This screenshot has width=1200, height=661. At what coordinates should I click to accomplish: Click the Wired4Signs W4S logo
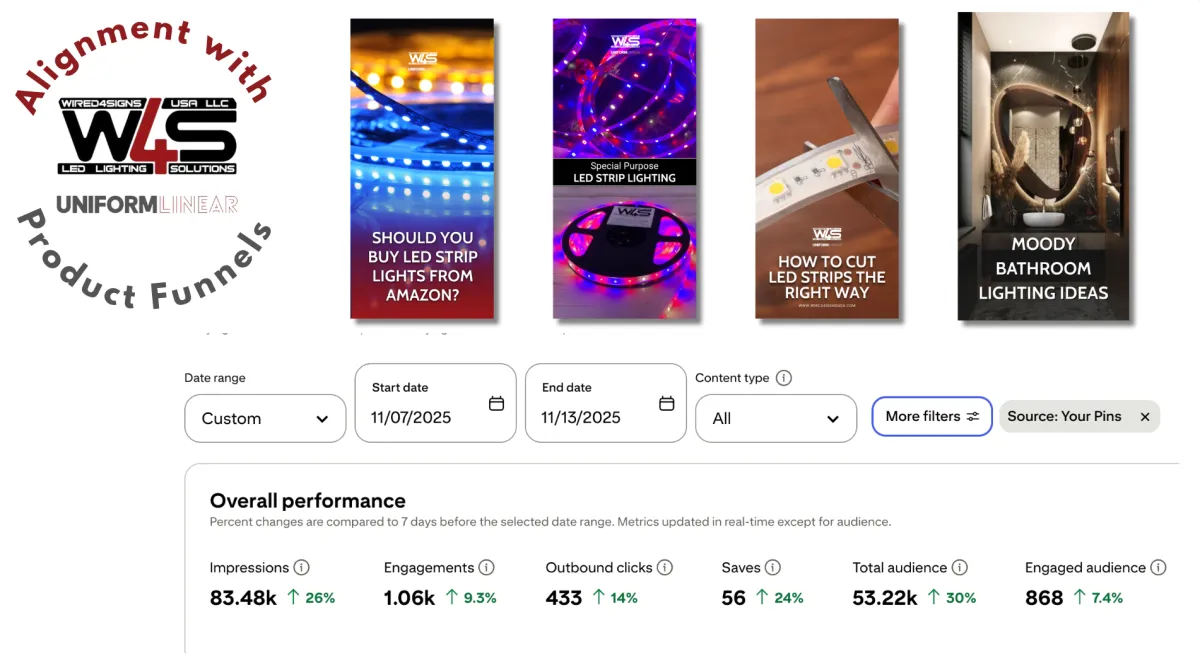click(x=148, y=137)
